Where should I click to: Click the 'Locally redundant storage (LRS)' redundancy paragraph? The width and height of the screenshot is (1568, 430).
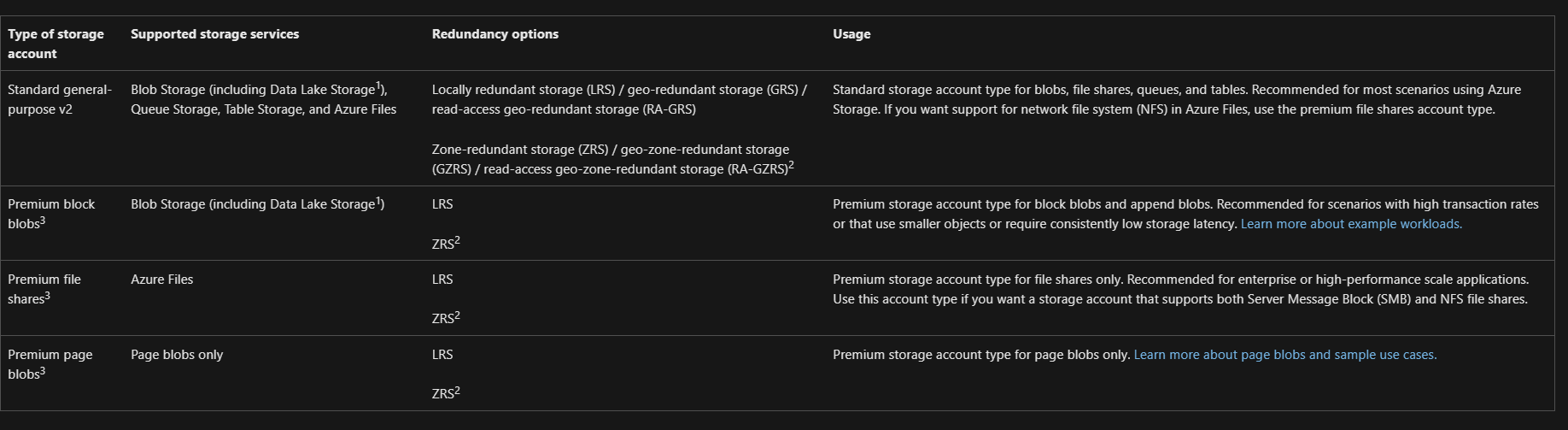click(619, 99)
